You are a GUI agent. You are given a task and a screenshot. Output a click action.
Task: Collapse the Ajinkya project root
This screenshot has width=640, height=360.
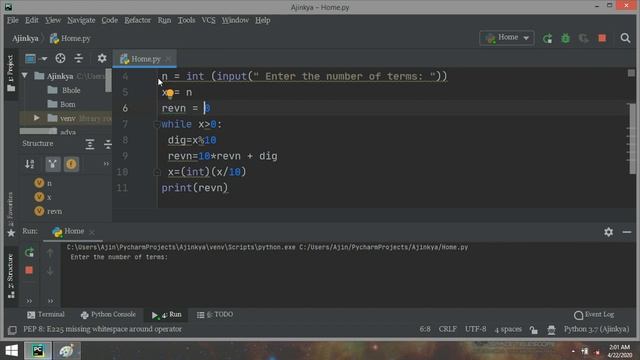tap(25, 76)
